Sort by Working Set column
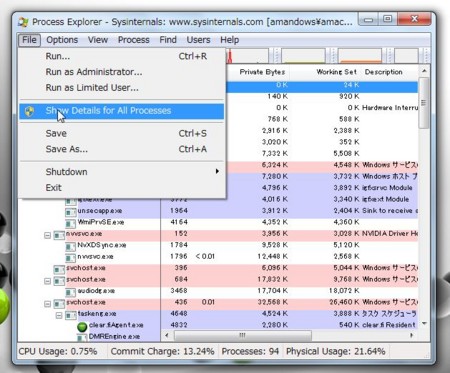Viewport: 450px width, 373px height. 326,72
